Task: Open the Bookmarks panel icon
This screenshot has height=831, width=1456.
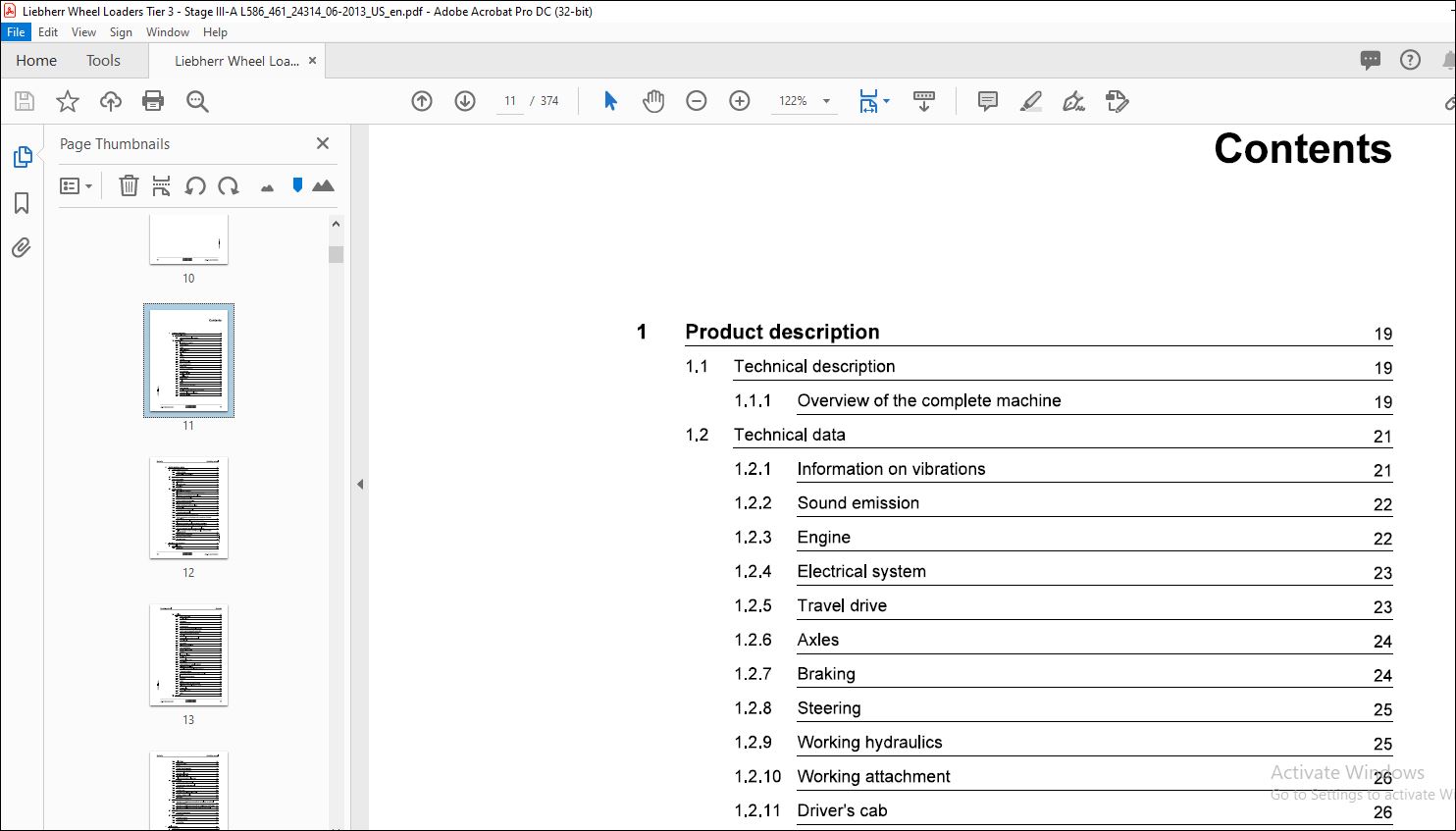Action: tap(22, 203)
